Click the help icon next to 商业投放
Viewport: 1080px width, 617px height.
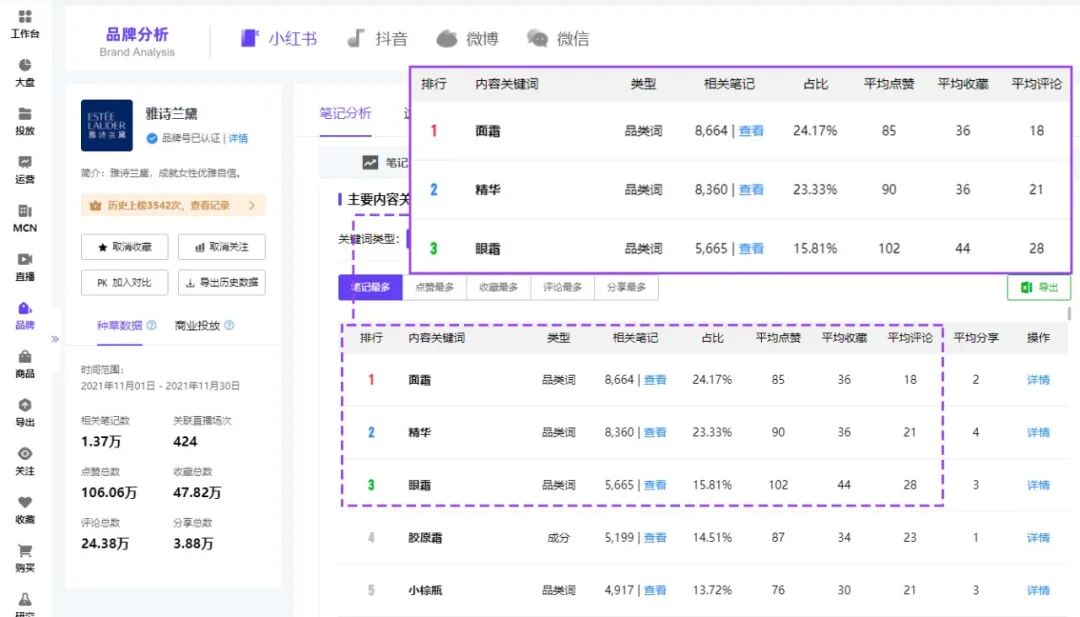(x=229, y=325)
